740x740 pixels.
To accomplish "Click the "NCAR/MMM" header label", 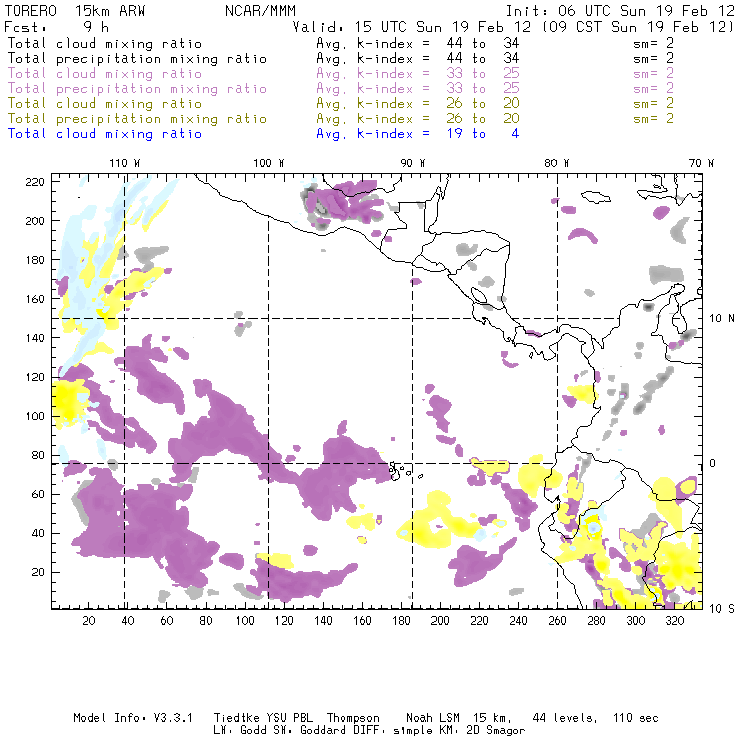I will [x=261, y=11].
